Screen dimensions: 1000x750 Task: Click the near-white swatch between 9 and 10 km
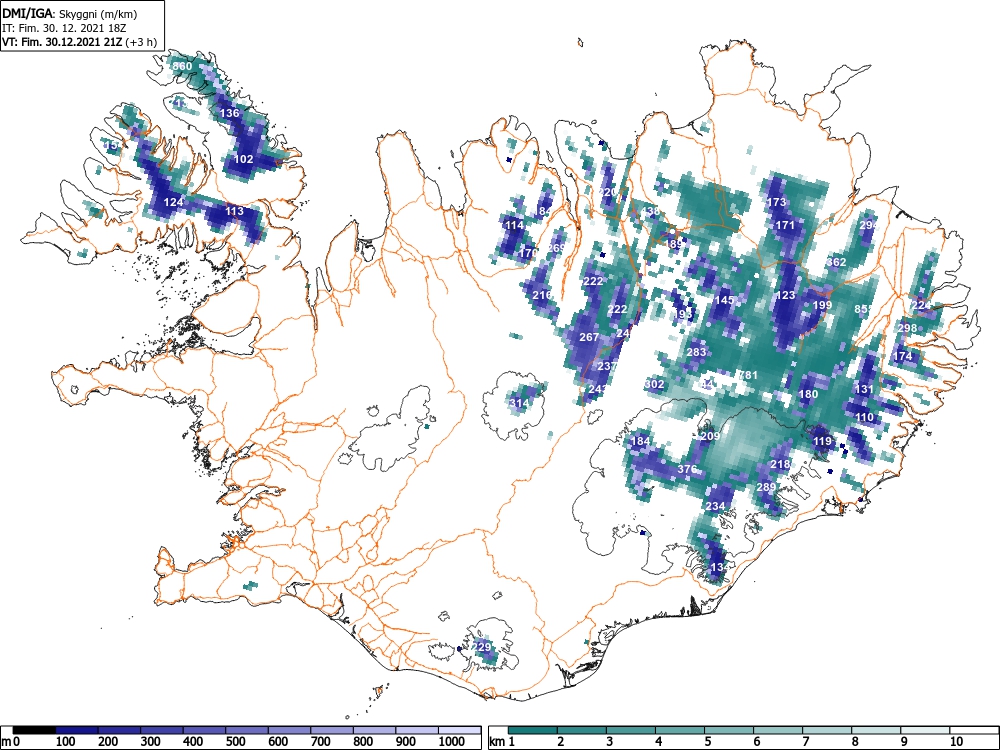tap(925, 730)
